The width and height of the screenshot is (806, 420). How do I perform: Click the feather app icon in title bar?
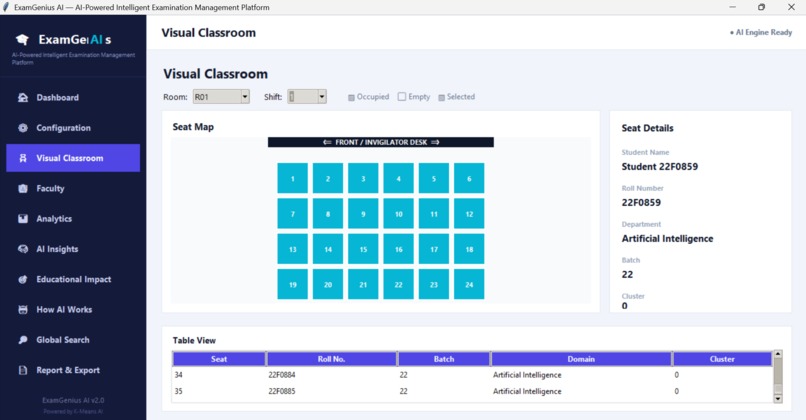click(6, 7)
